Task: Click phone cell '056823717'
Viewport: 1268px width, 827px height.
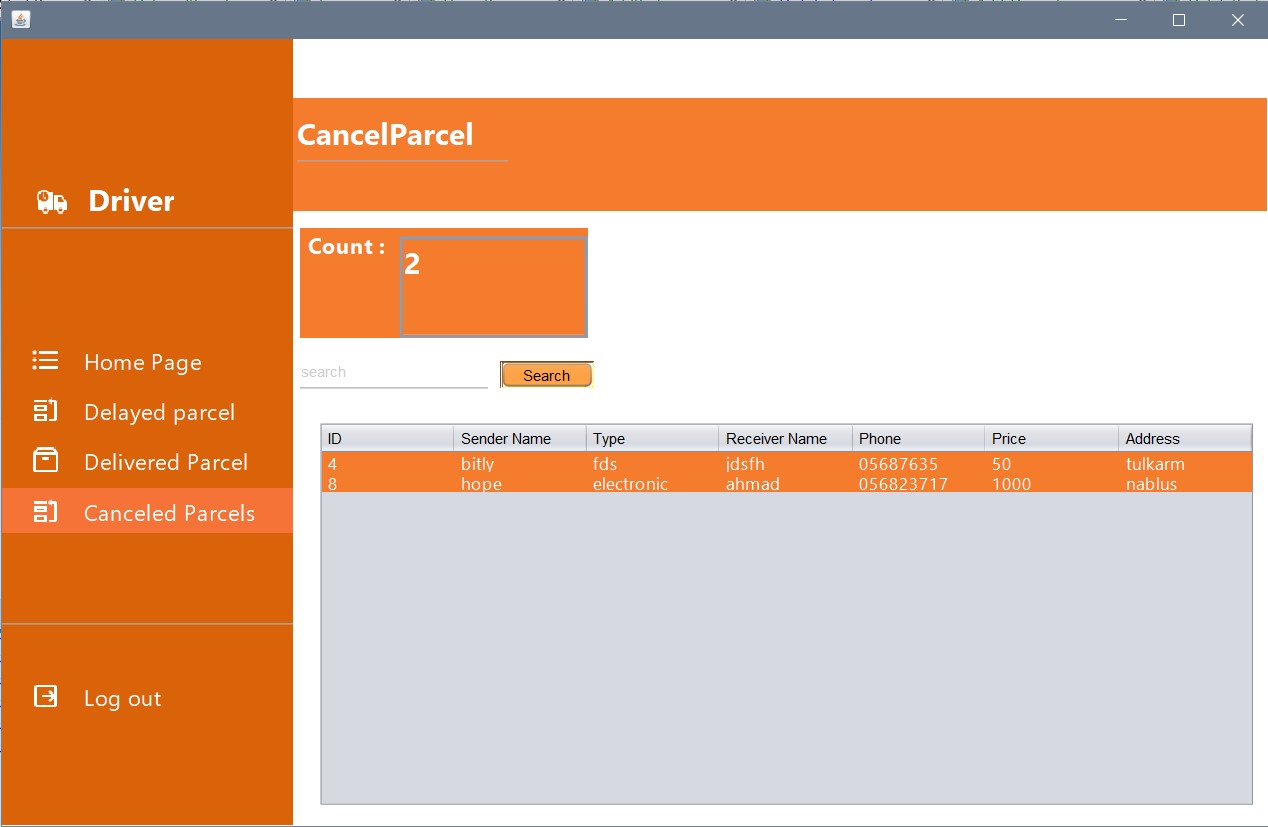Action: 919,483
